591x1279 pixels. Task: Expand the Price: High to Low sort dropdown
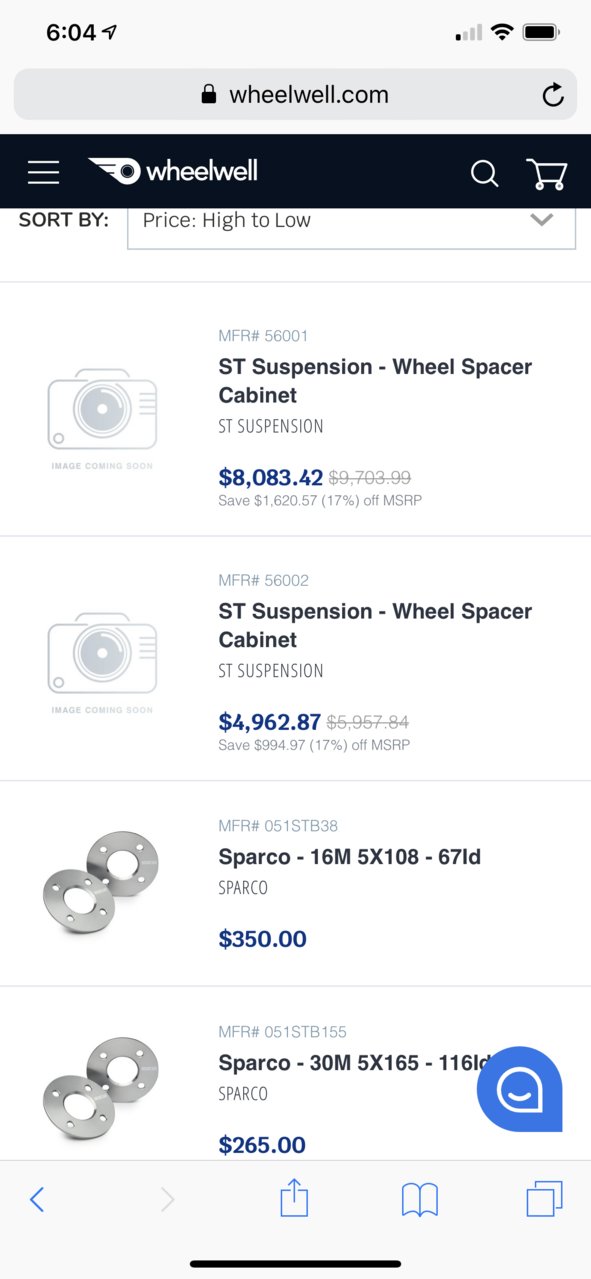coord(351,221)
